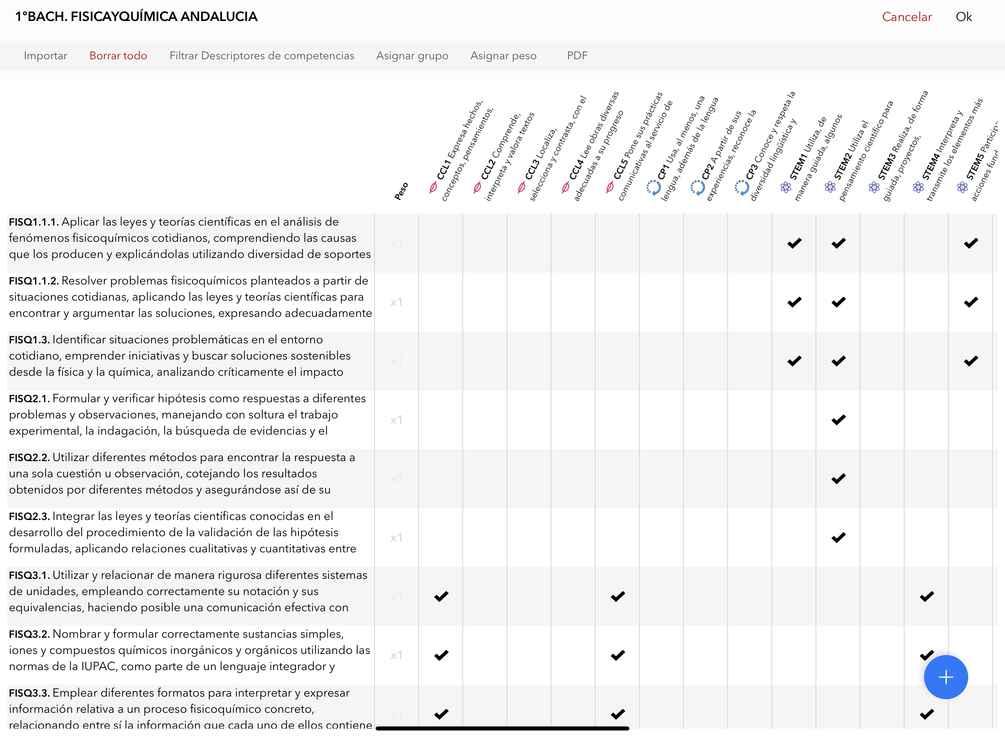The width and height of the screenshot is (1005, 736).
Task: Uncheck STEM2 for FISQ1.1.2 row
Action: 838,302
